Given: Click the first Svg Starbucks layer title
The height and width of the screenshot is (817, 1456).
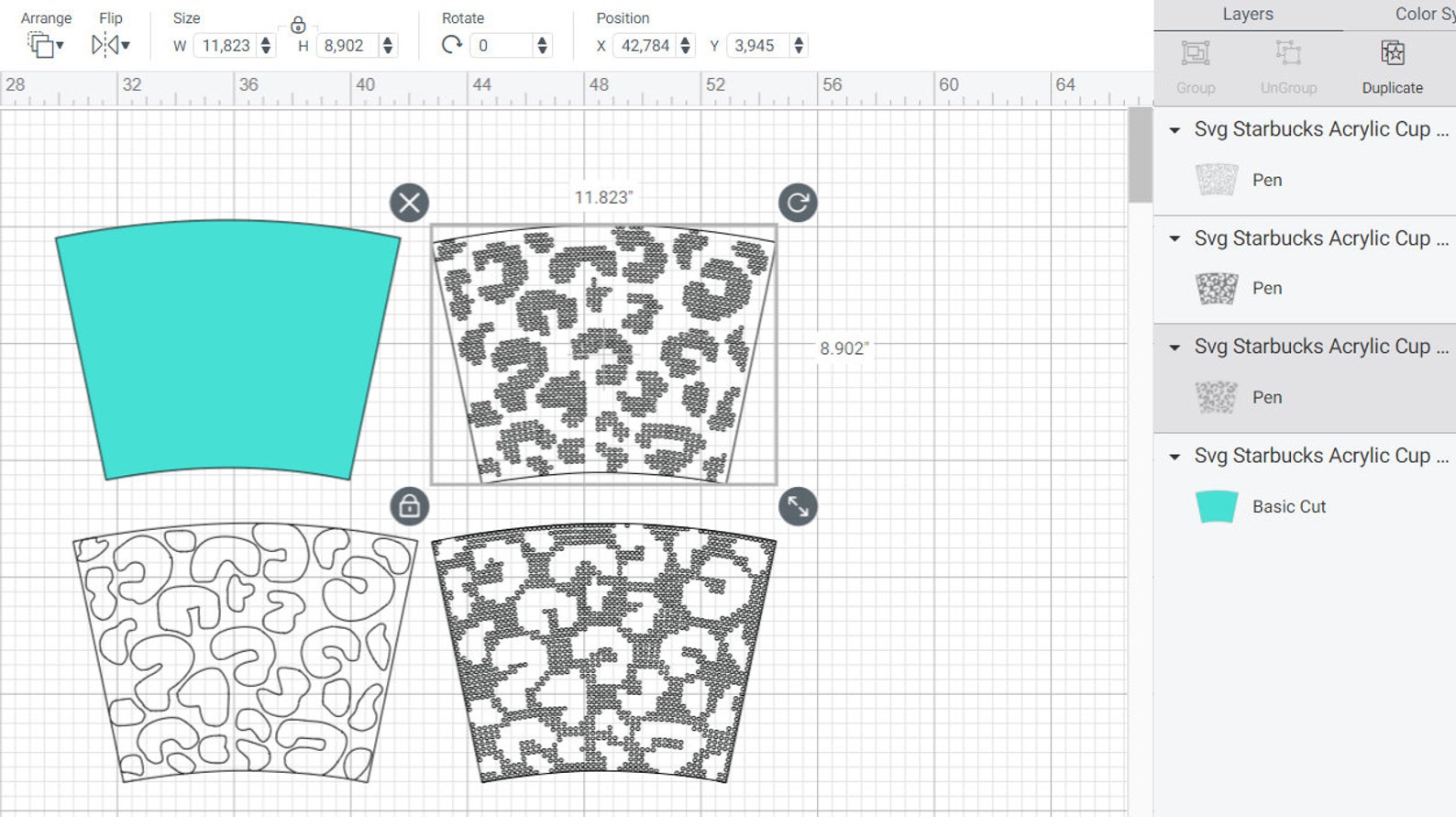Looking at the screenshot, I should coord(1320,129).
